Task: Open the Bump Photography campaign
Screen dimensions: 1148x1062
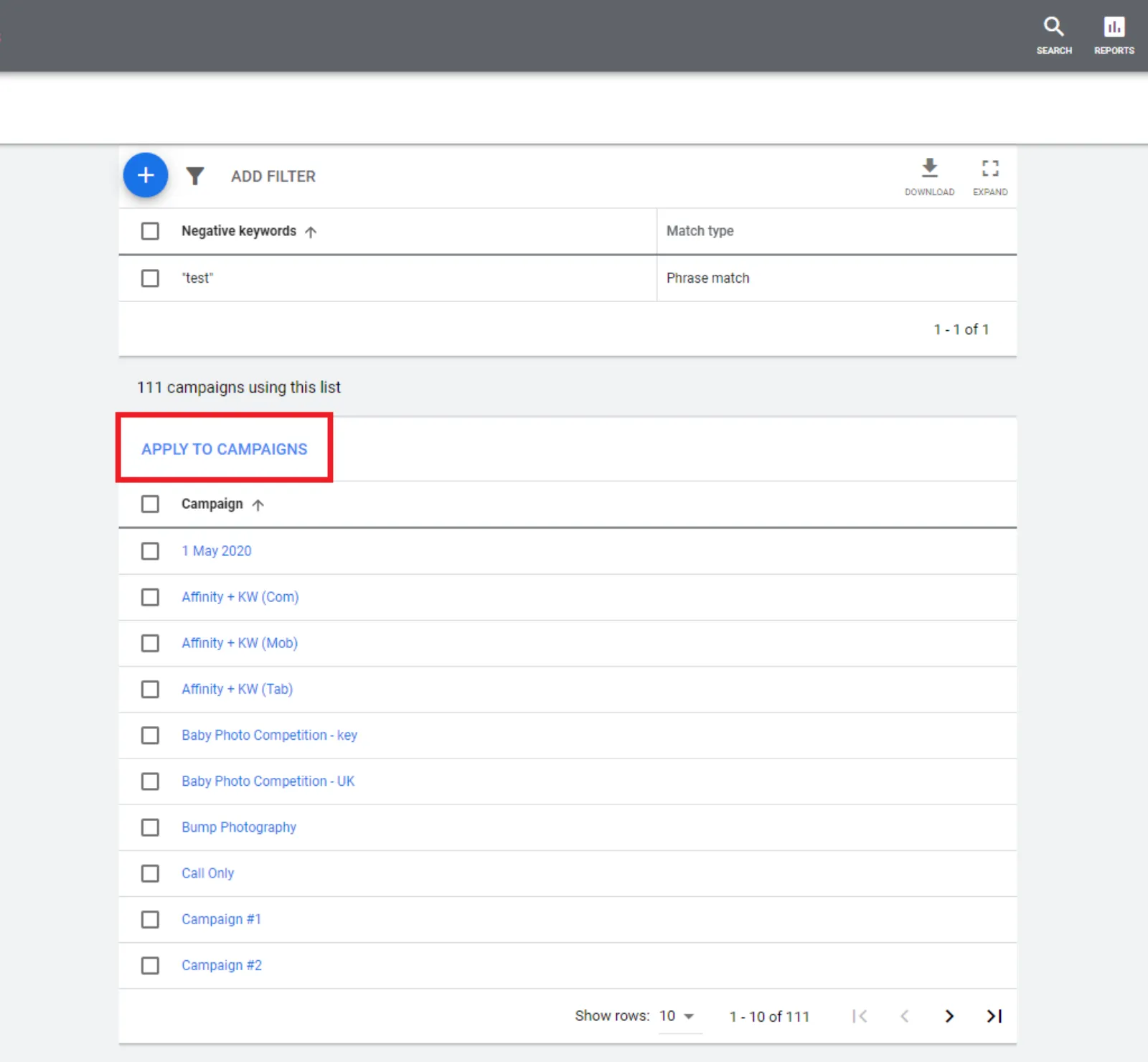Action: pos(238,827)
